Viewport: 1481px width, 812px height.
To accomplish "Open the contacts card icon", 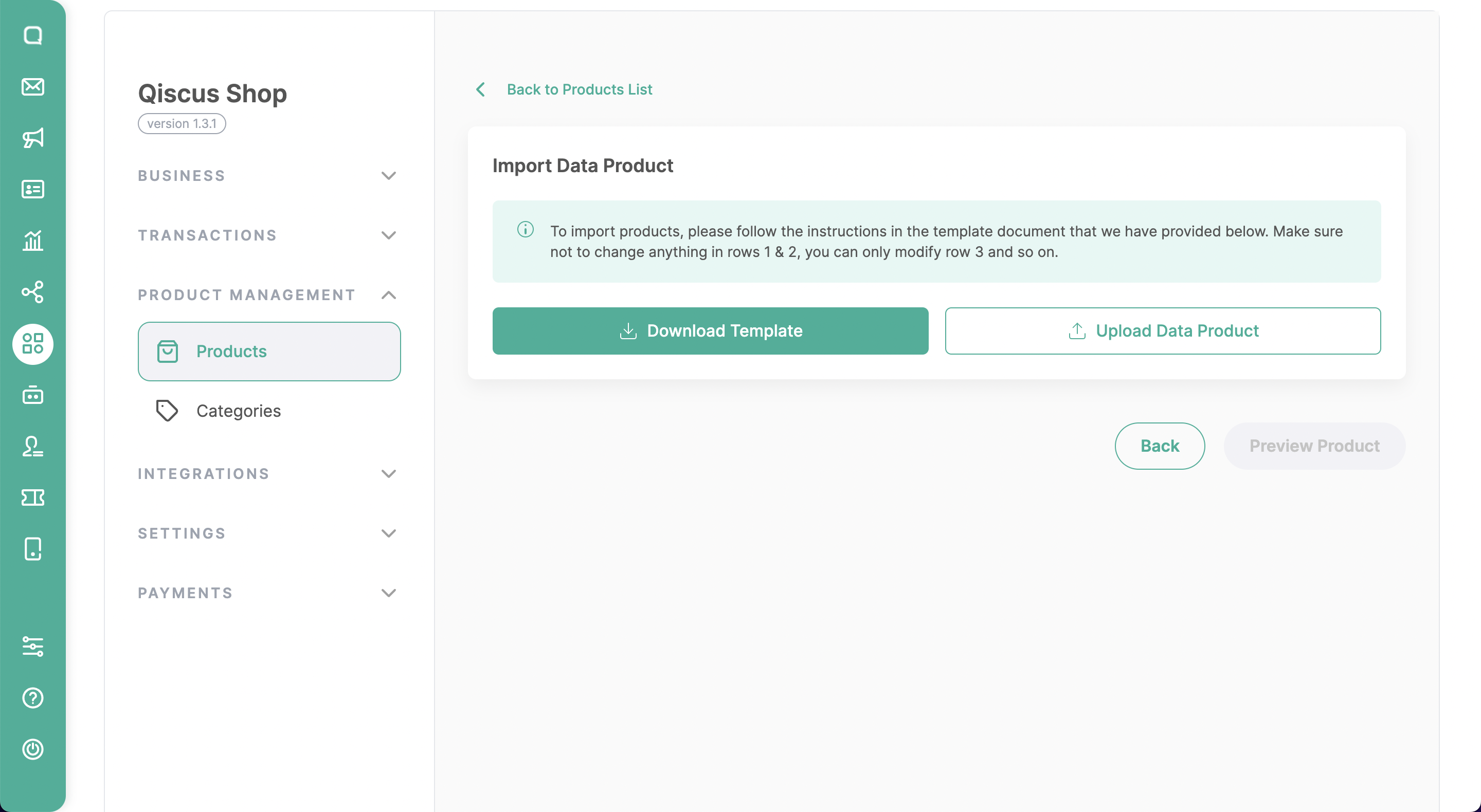I will coord(33,189).
